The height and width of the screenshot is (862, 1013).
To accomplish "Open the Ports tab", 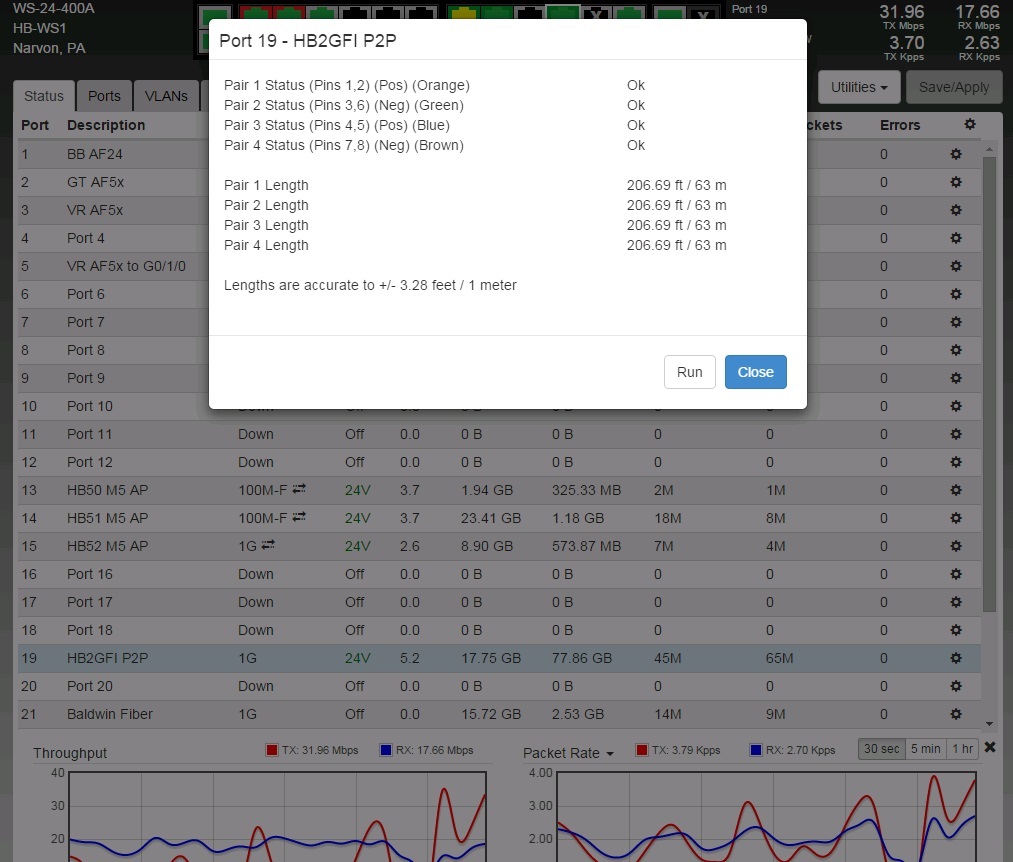I will click(104, 96).
